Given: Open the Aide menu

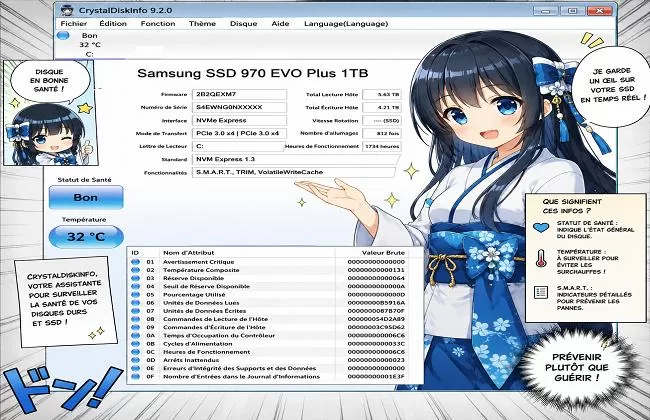Looking at the screenshot, I should (280, 24).
